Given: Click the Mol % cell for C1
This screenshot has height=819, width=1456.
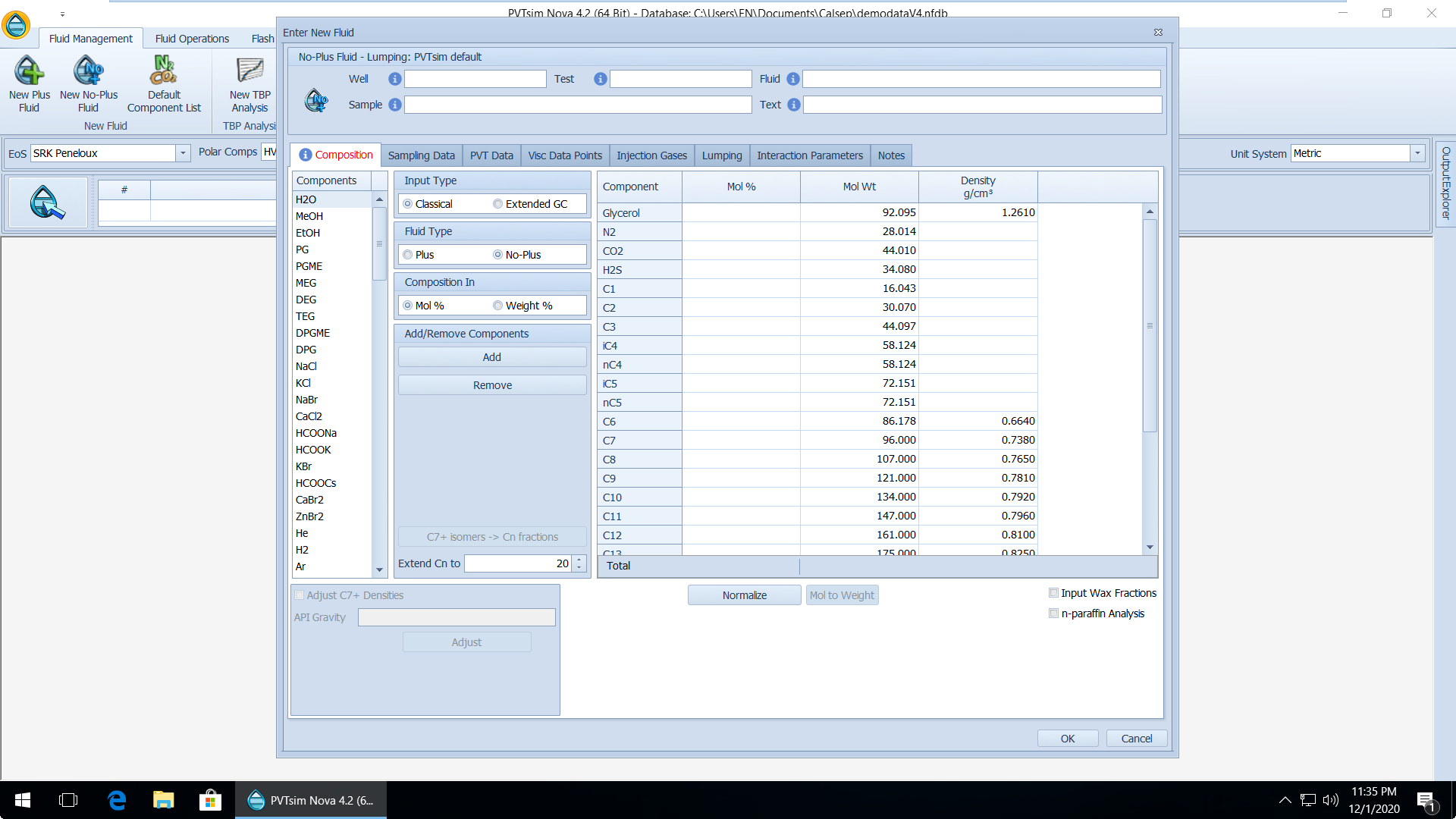Looking at the screenshot, I should [741, 288].
